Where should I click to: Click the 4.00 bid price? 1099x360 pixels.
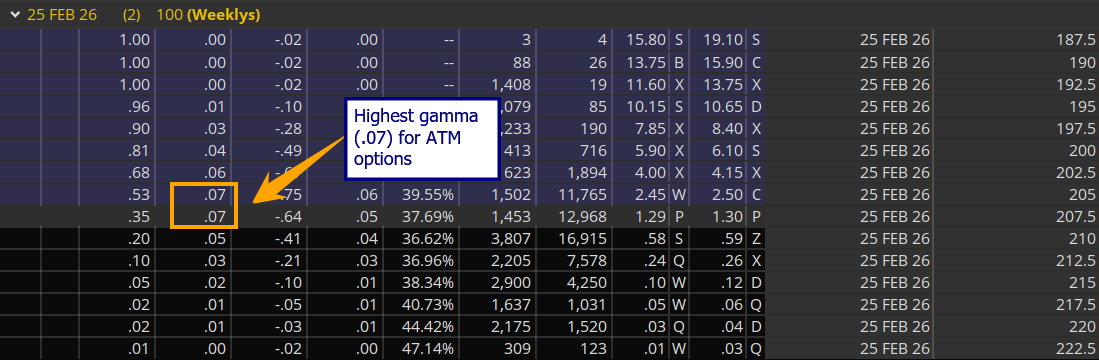[x=651, y=173]
